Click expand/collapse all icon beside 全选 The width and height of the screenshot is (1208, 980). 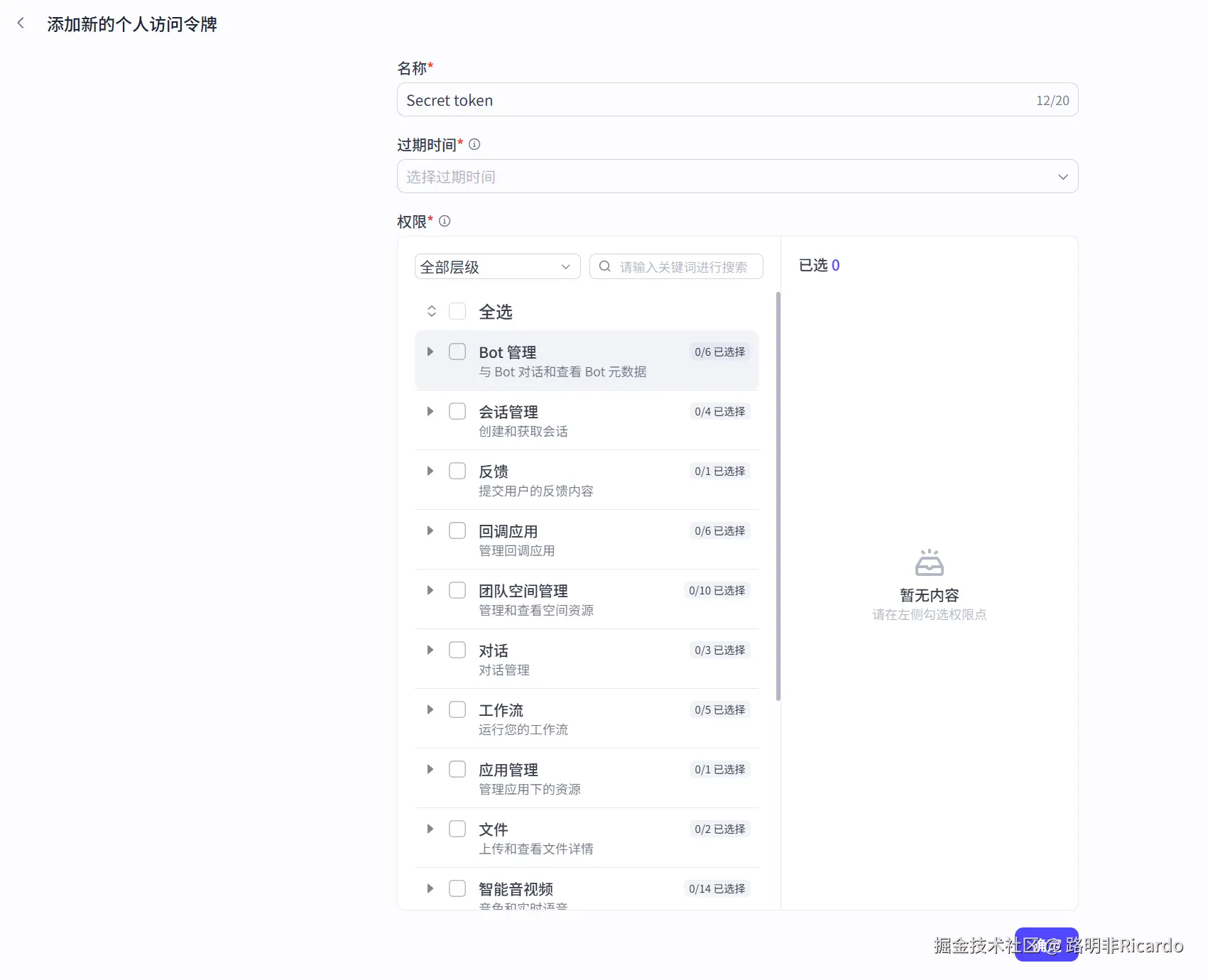click(x=431, y=311)
